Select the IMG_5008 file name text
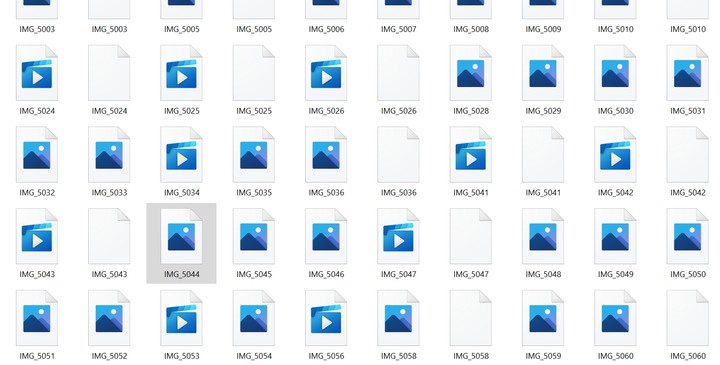This screenshot has height=365, width=720. pos(471,29)
